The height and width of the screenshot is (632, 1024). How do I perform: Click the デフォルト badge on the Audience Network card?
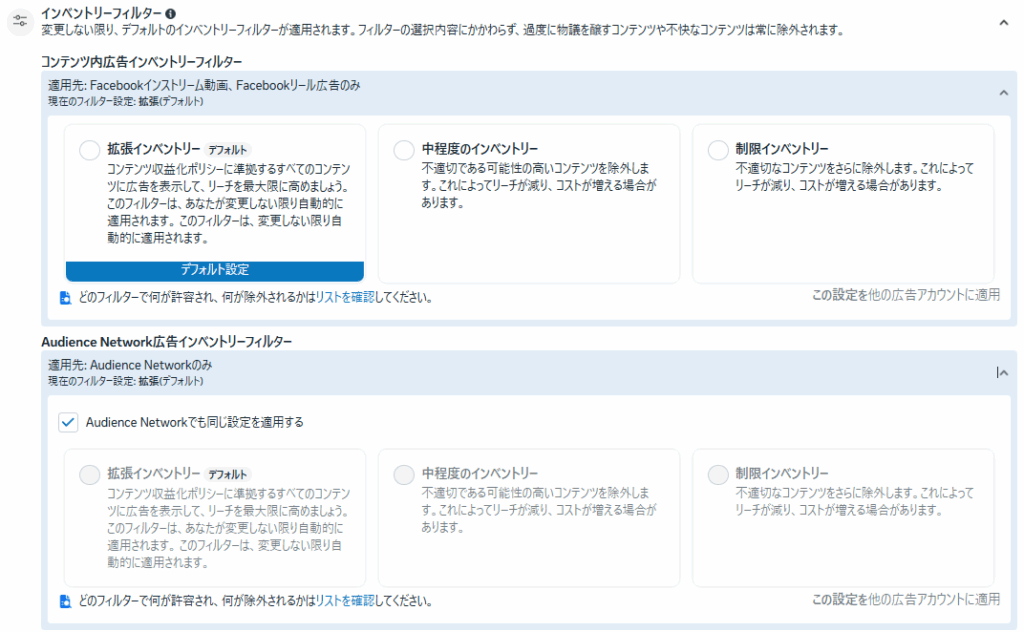227,475
